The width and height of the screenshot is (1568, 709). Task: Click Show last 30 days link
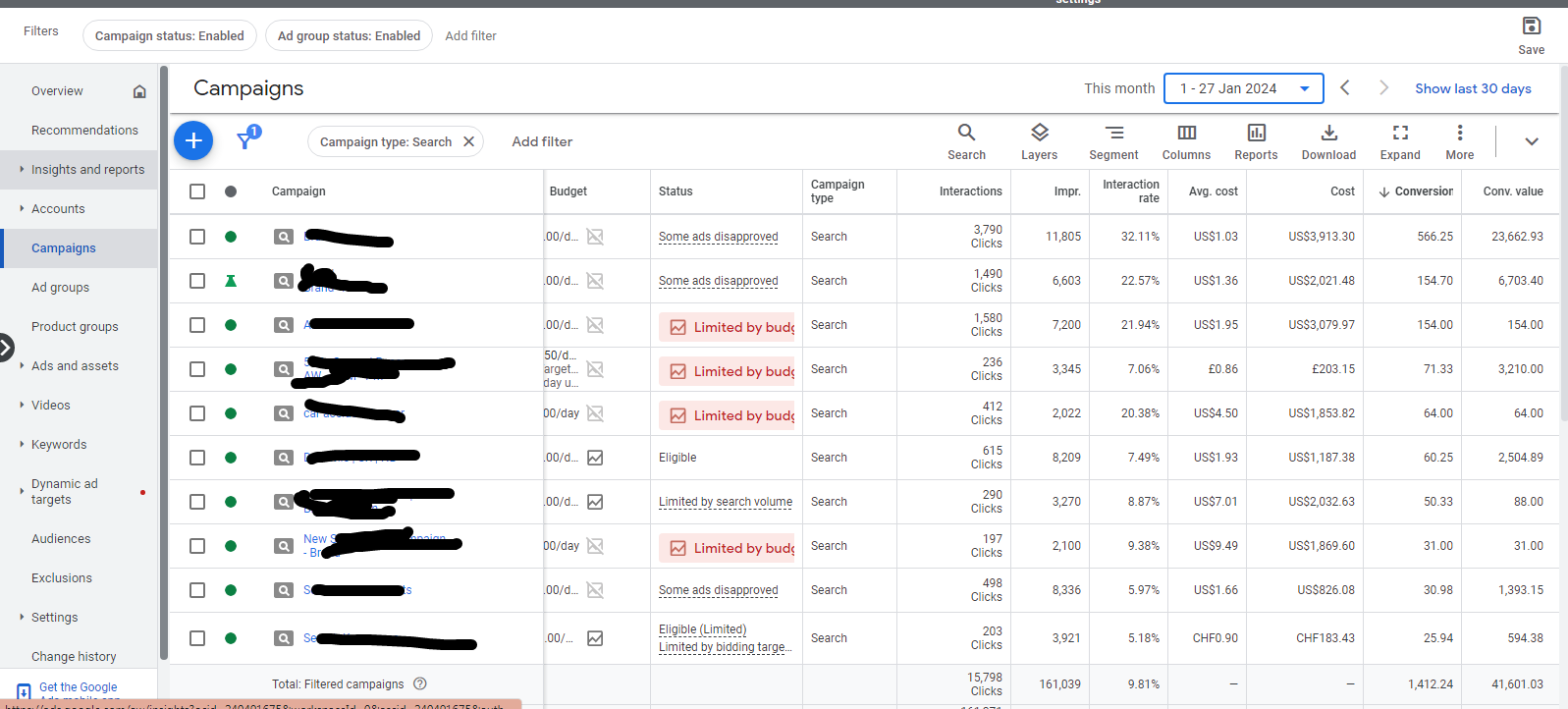click(x=1473, y=88)
